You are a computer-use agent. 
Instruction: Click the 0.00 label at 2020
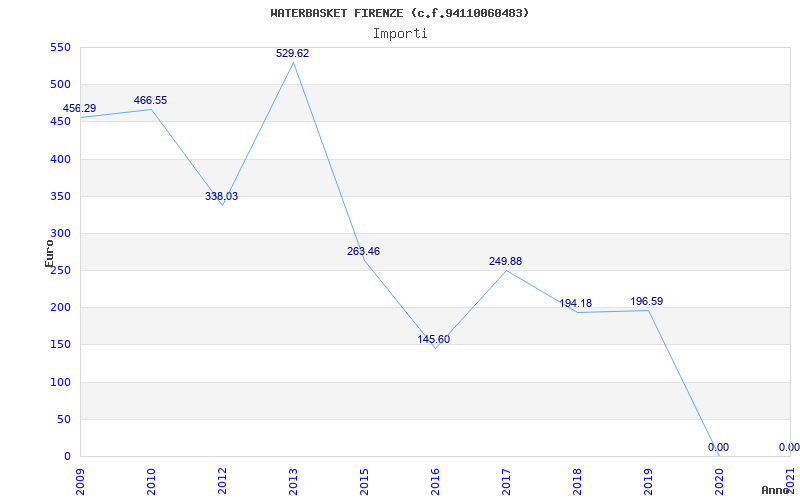click(x=718, y=447)
